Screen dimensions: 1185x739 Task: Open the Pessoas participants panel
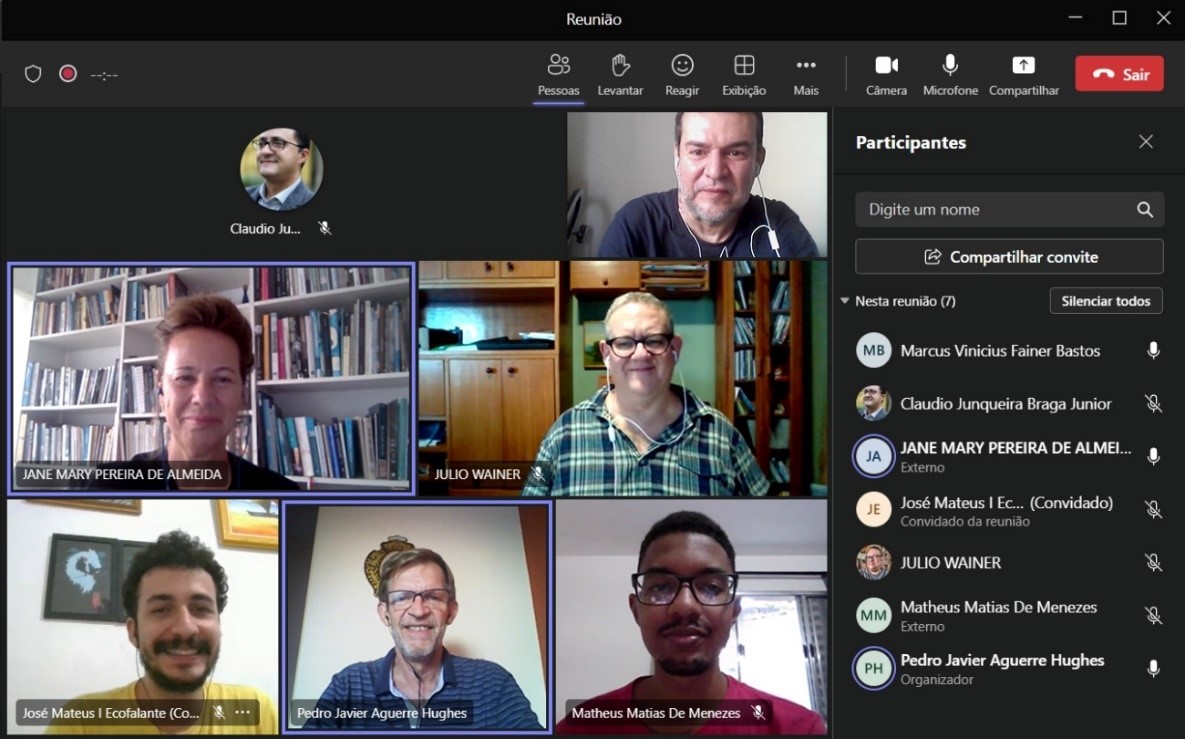click(558, 75)
